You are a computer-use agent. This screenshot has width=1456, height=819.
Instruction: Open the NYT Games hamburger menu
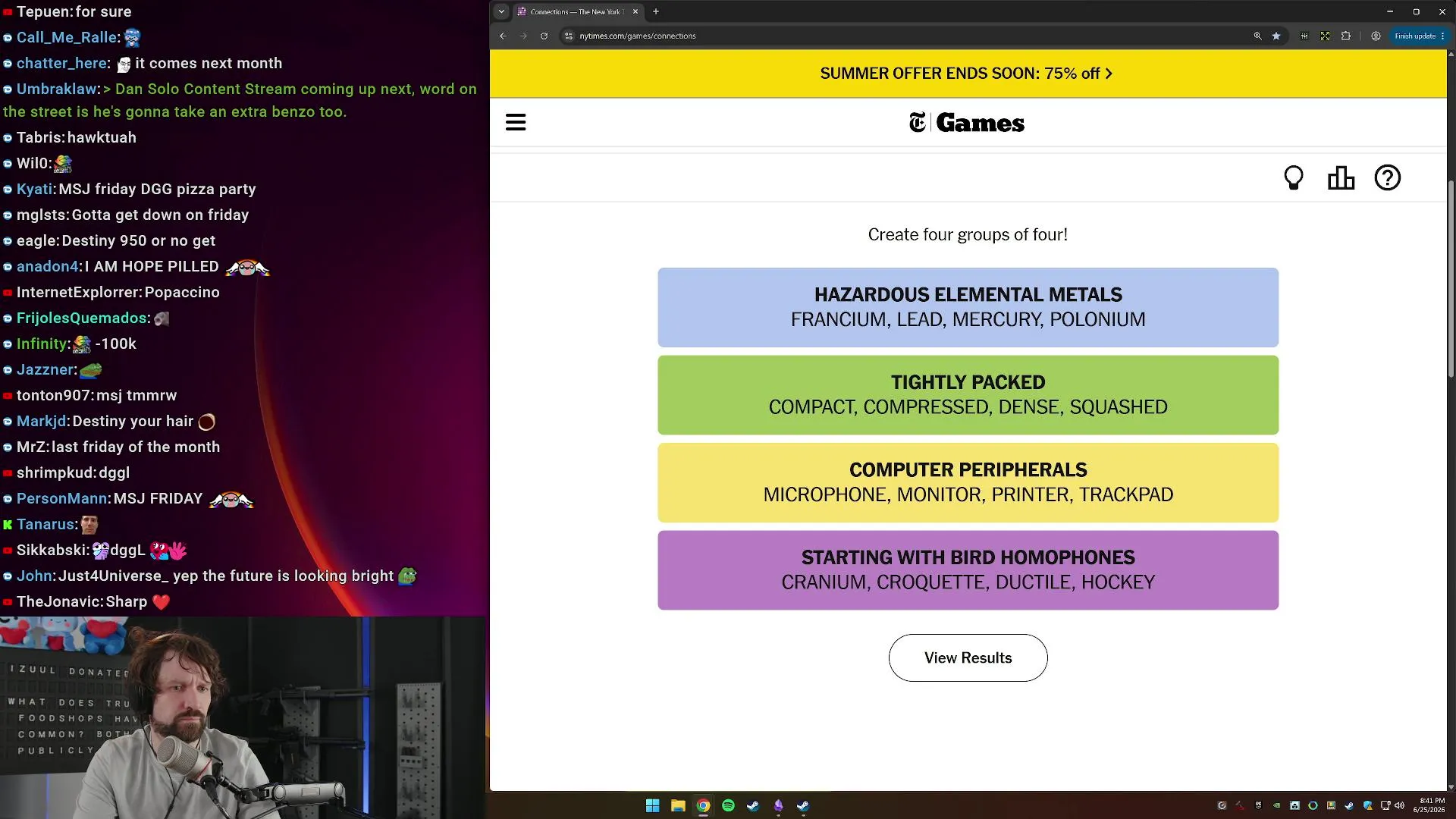pos(516,123)
